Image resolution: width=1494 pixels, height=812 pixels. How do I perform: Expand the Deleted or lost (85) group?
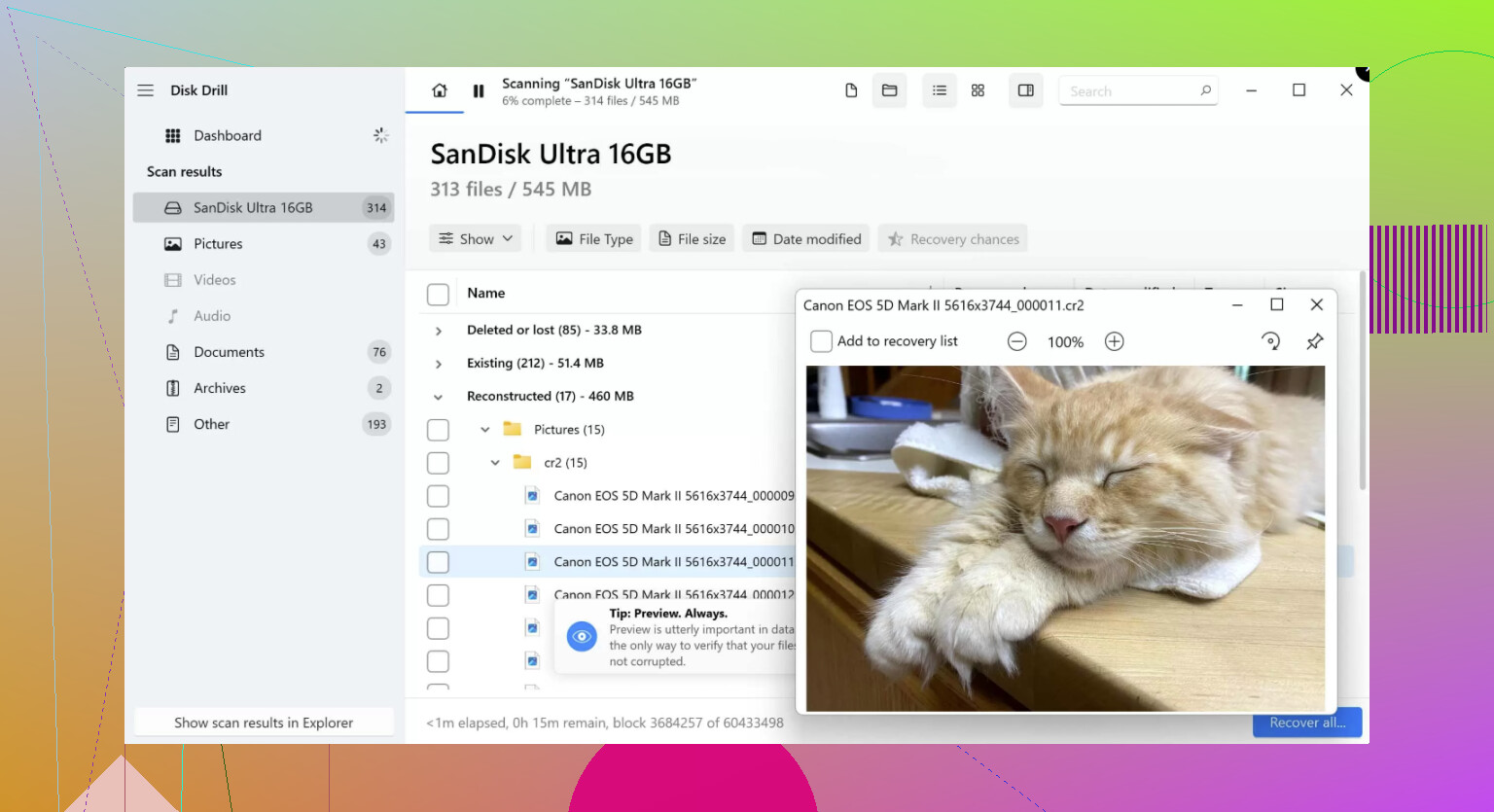coord(439,331)
